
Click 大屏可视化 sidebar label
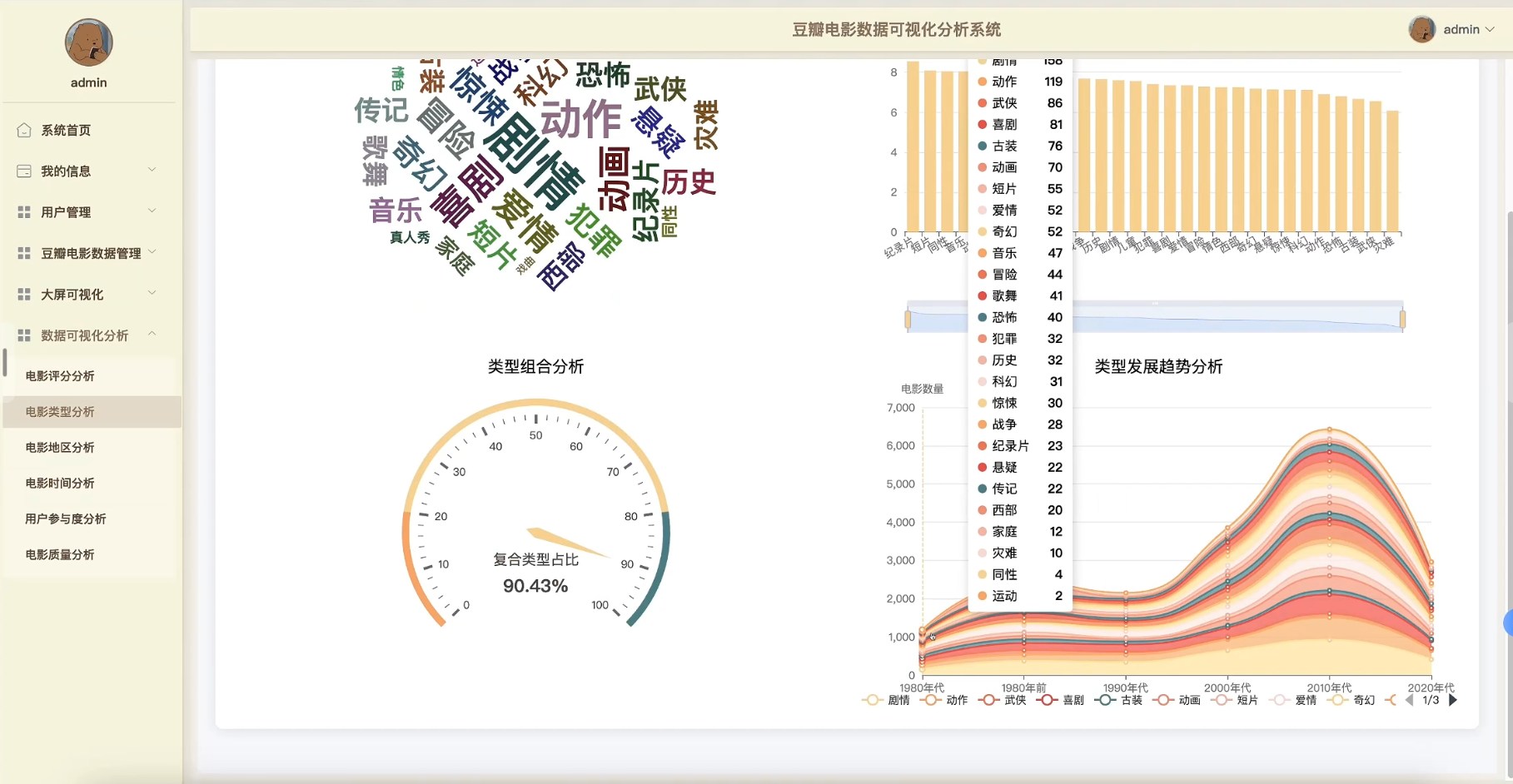click(72, 295)
